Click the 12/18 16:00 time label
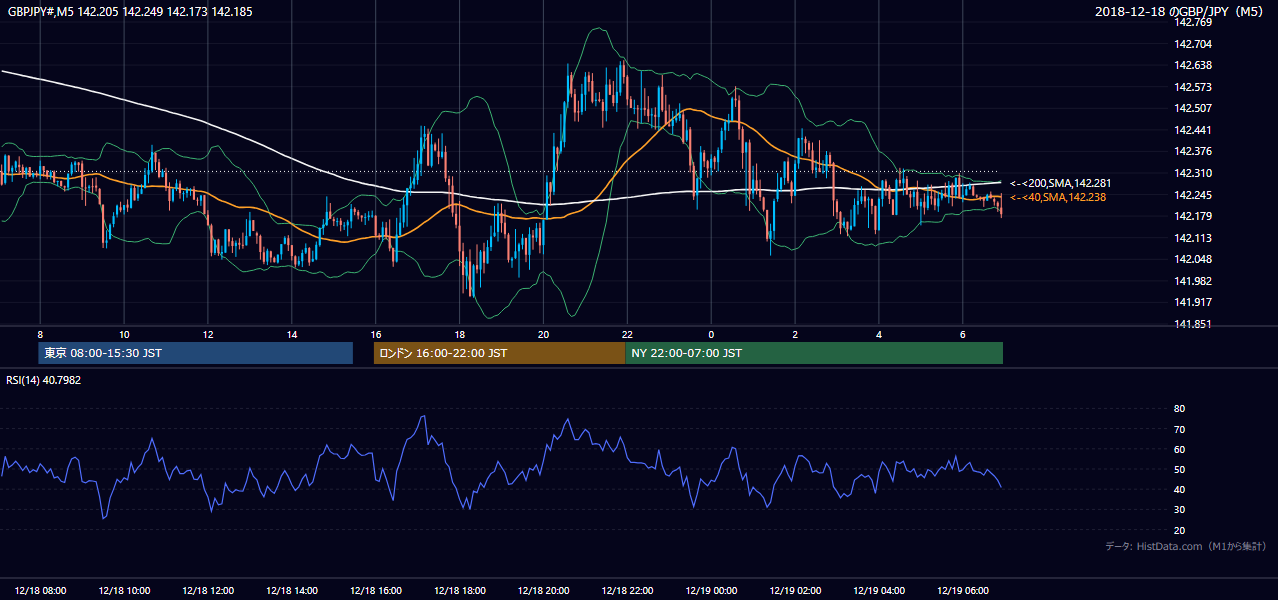This screenshot has width=1278, height=600. tap(376, 591)
